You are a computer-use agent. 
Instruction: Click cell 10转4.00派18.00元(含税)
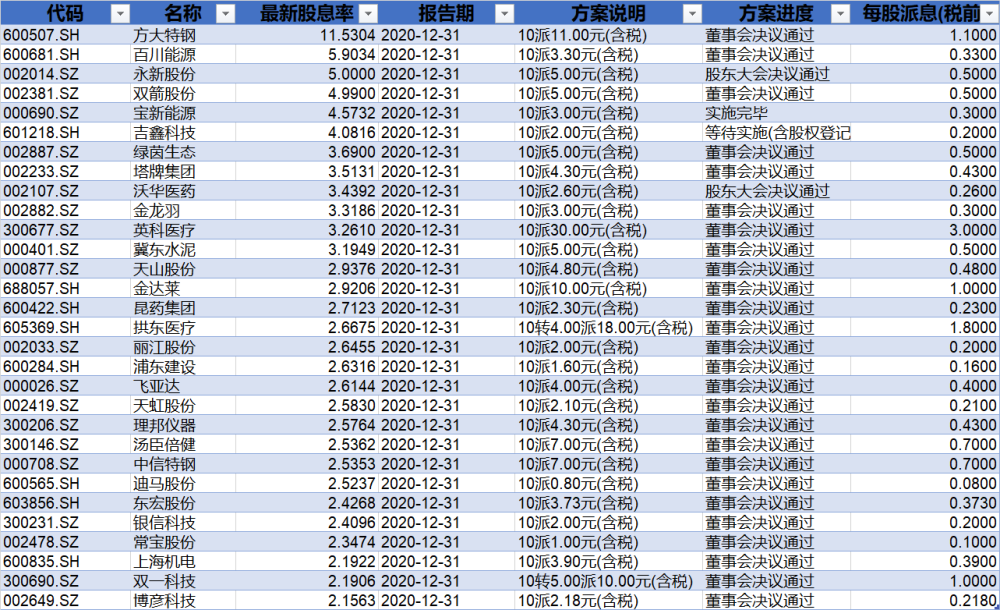pos(608,327)
